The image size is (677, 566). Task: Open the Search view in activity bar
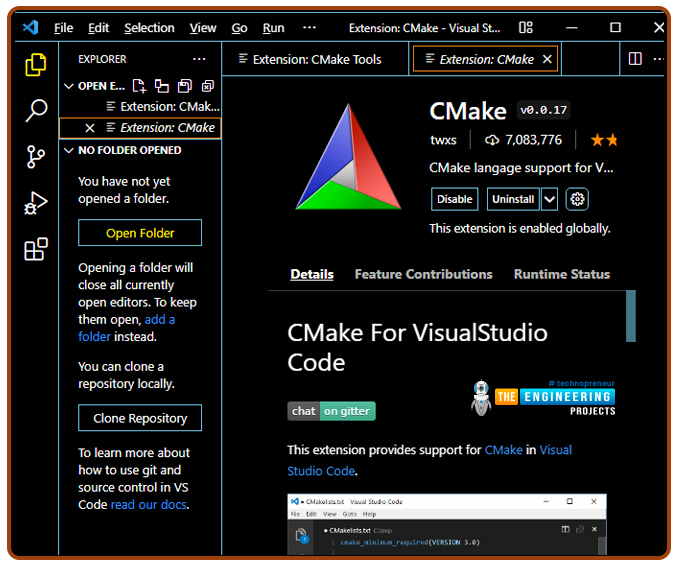click(36, 111)
